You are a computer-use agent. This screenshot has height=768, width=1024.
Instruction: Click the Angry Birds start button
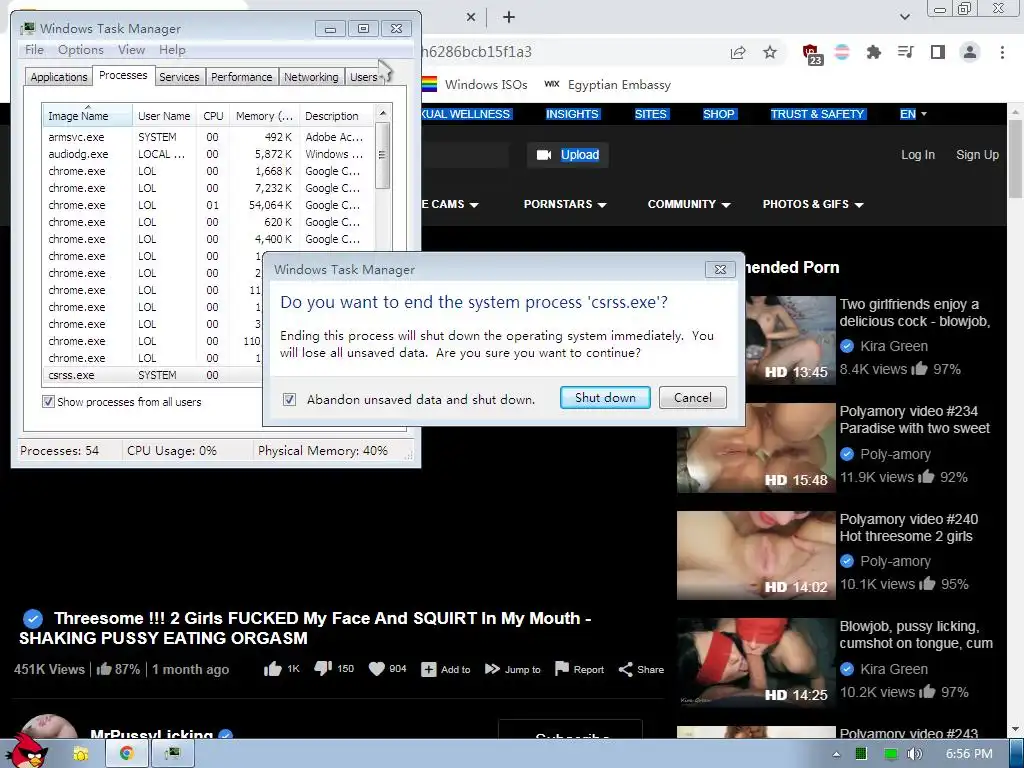click(27, 751)
